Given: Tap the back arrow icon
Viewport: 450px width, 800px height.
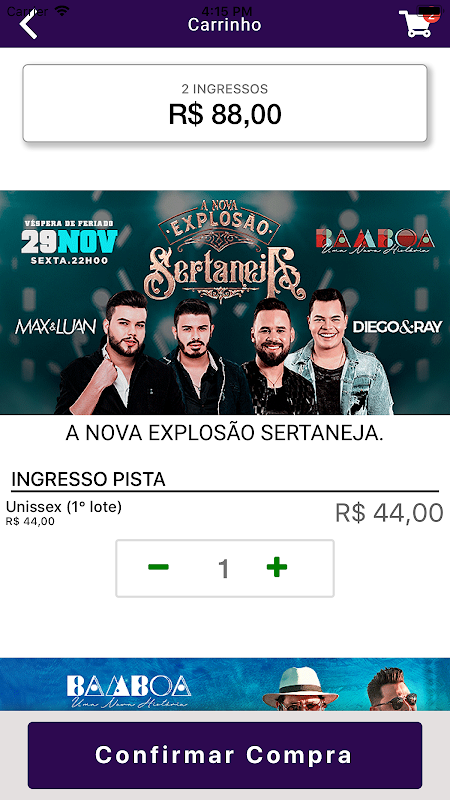Looking at the screenshot, I should 29,25.
